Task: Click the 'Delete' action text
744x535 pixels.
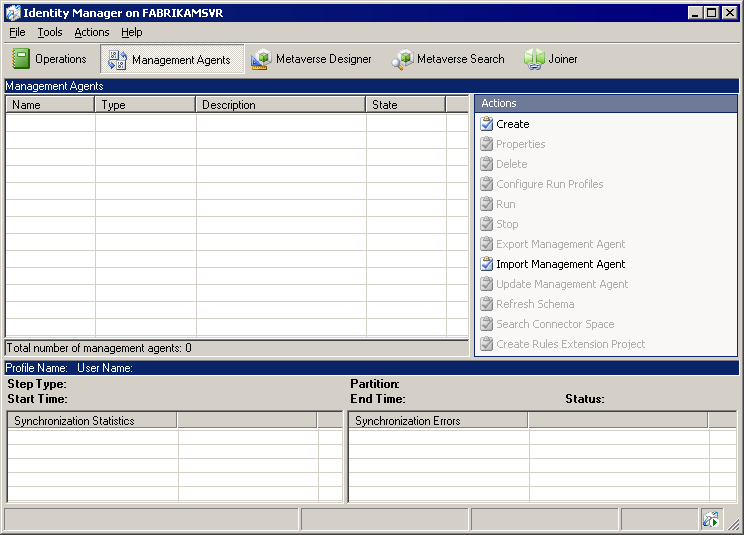Action: (512, 164)
